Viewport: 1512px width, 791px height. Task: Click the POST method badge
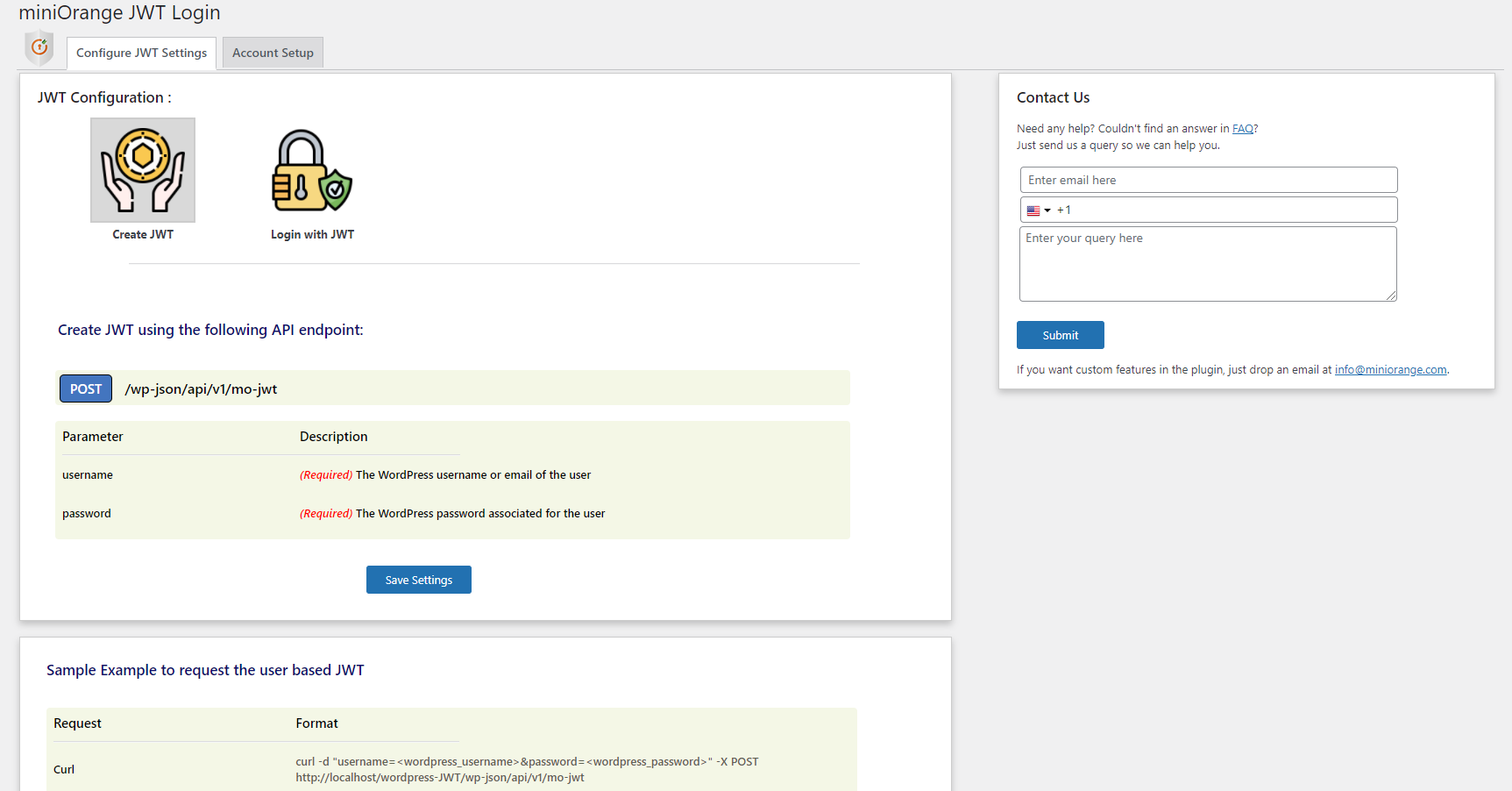(x=86, y=388)
